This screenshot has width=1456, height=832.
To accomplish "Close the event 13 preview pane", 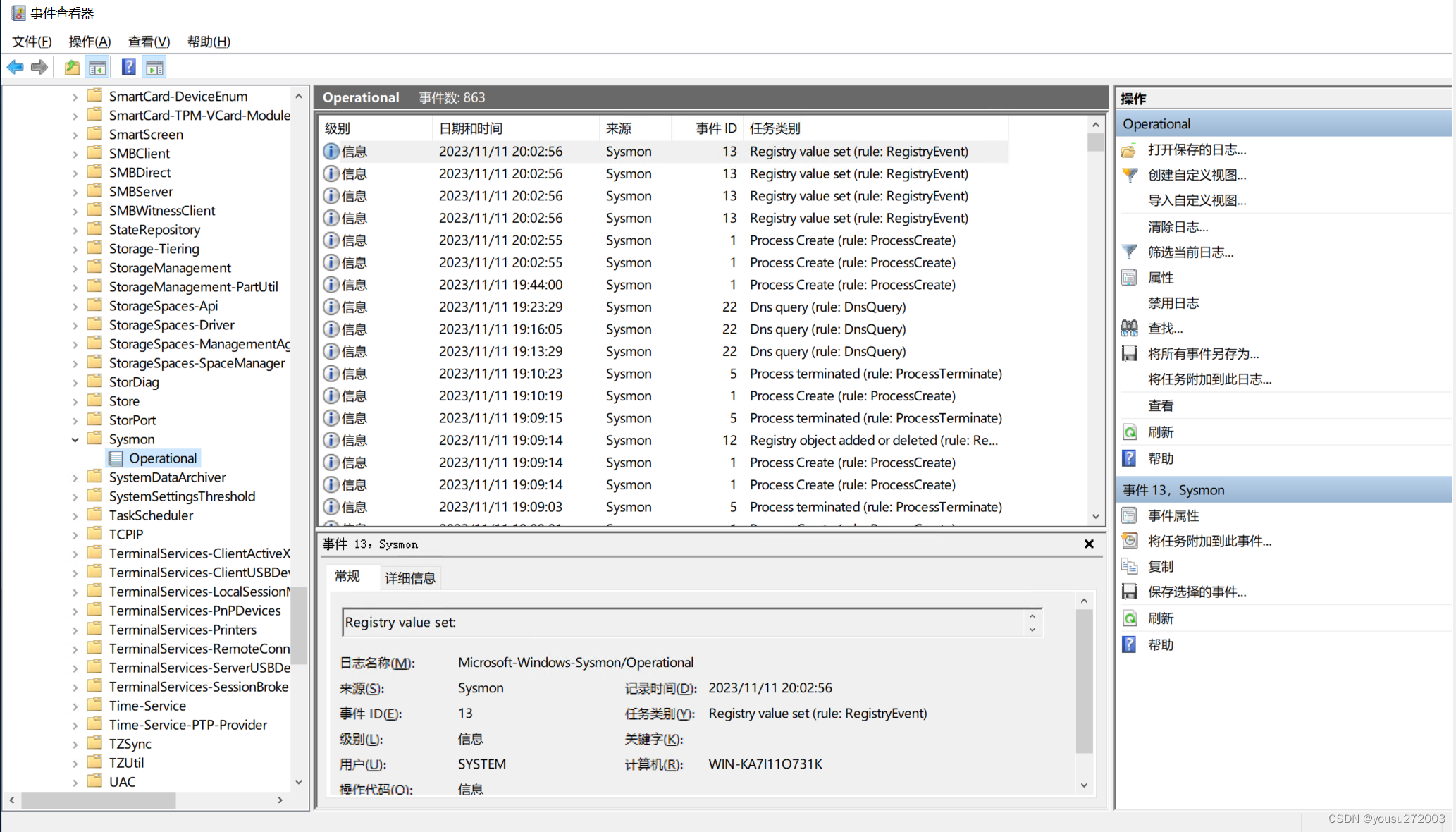I will tap(1089, 544).
